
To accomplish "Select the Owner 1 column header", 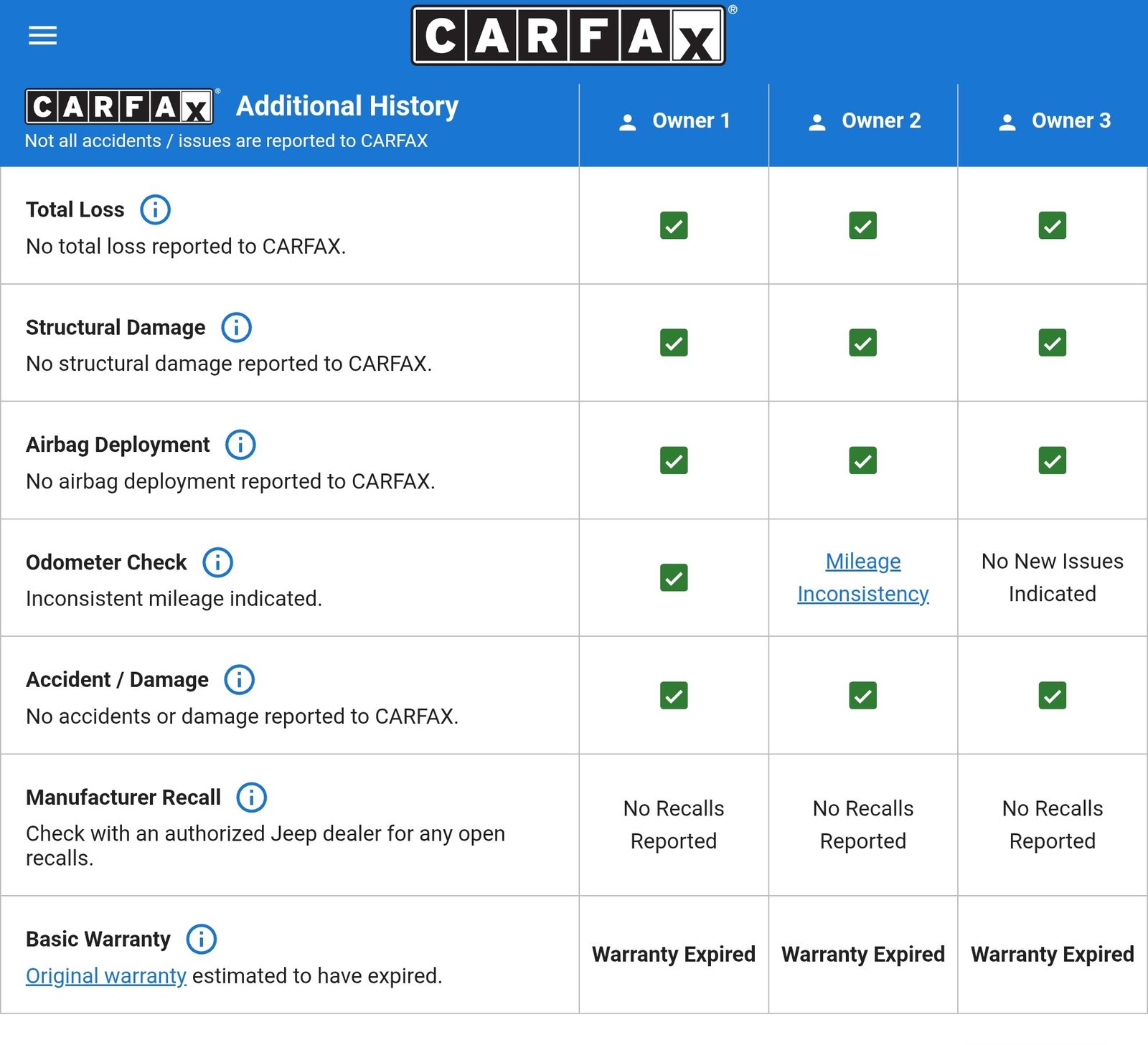I will tap(674, 121).
